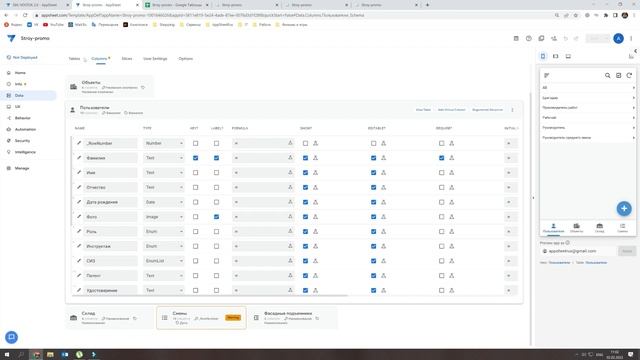Viewport: 640px width, 360px height.
Task: Click the edit pencil for Фамилия column
Action: pyautogui.click(x=79, y=158)
